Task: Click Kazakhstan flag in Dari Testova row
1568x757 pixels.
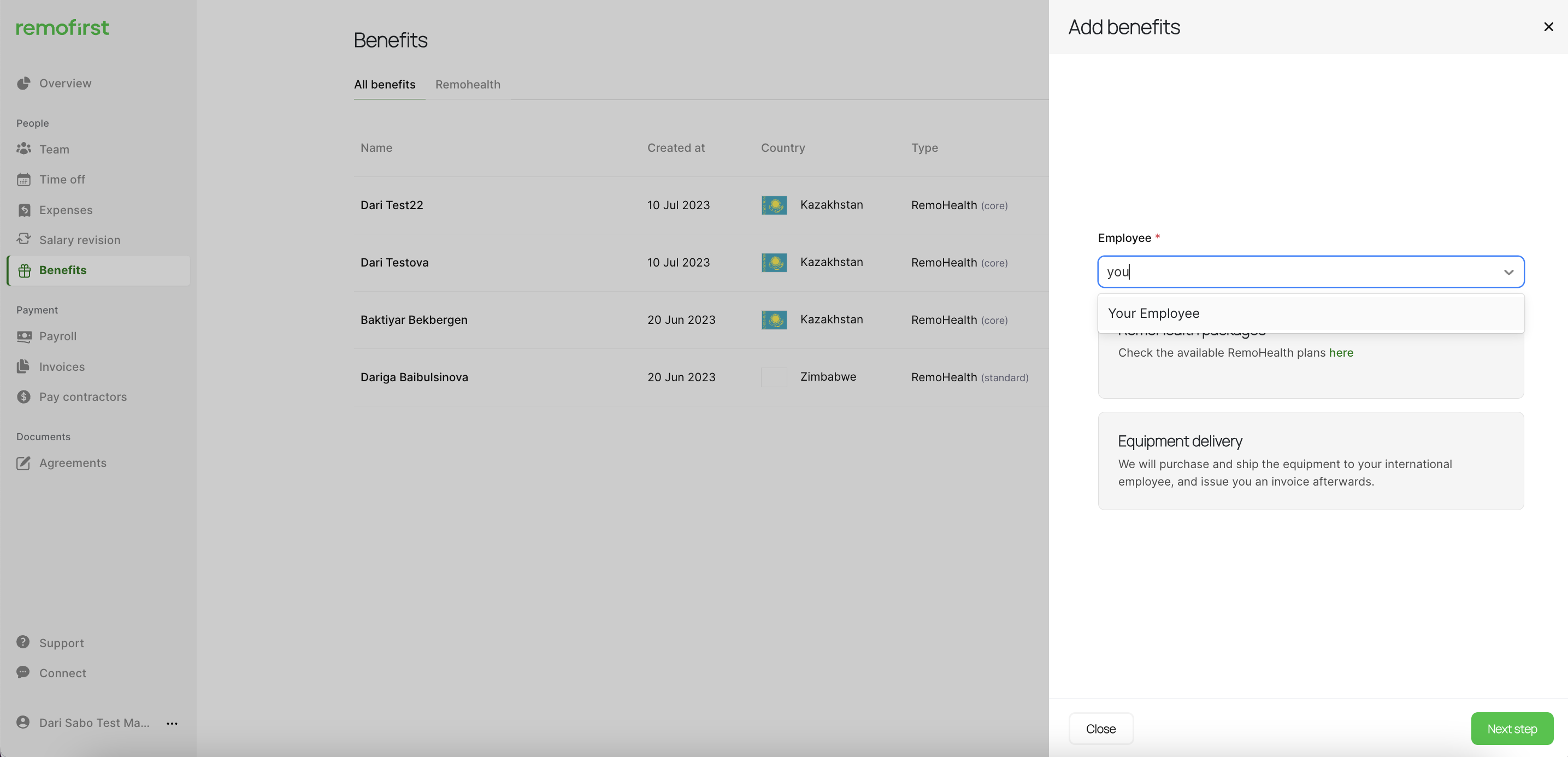Action: click(x=774, y=262)
